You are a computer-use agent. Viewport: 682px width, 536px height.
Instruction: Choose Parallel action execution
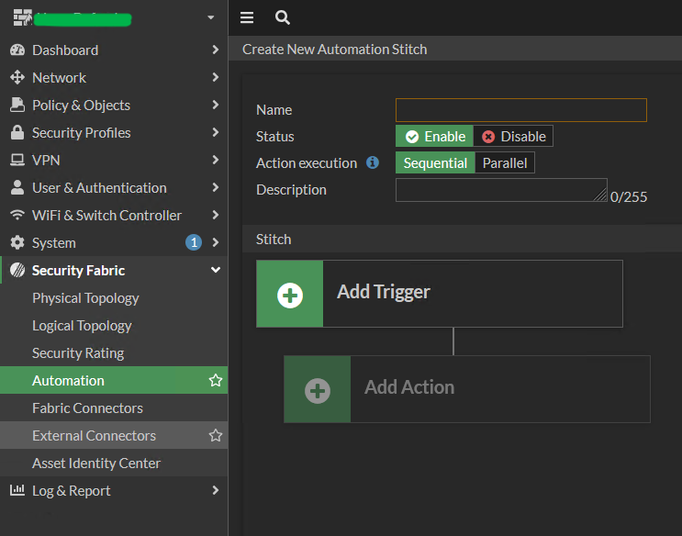tap(504, 163)
